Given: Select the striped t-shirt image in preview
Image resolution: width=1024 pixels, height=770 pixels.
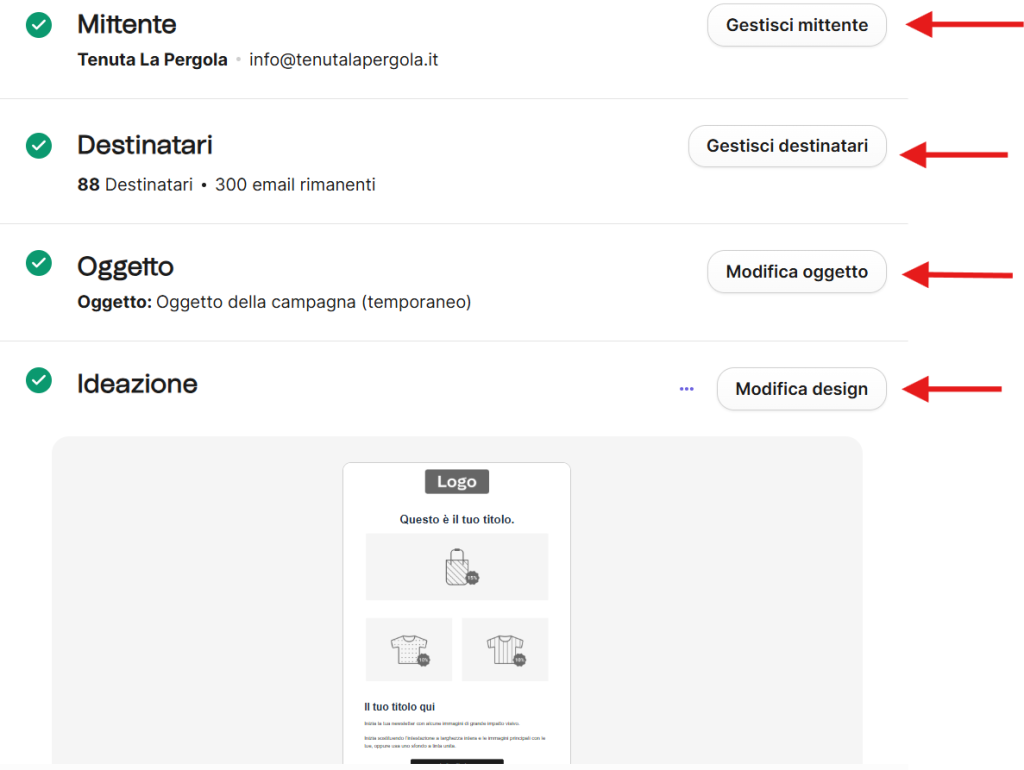Looking at the screenshot, I should [x=505, y=649].
